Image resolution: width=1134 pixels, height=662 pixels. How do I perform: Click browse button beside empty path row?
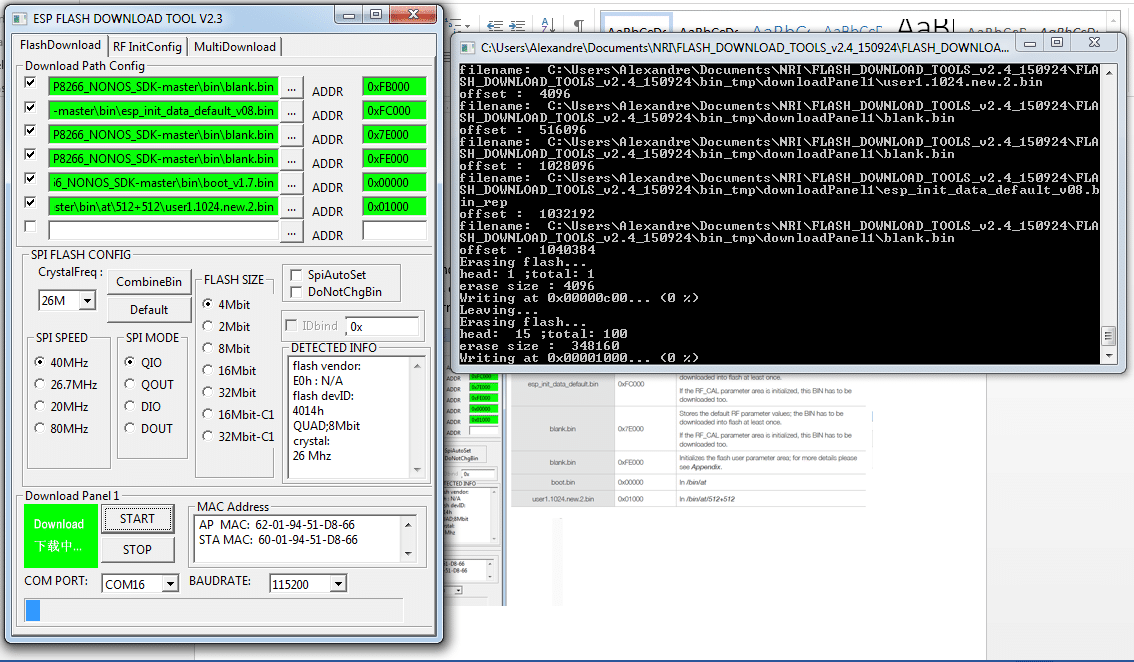pyautogui.click(x=291, y=232)
